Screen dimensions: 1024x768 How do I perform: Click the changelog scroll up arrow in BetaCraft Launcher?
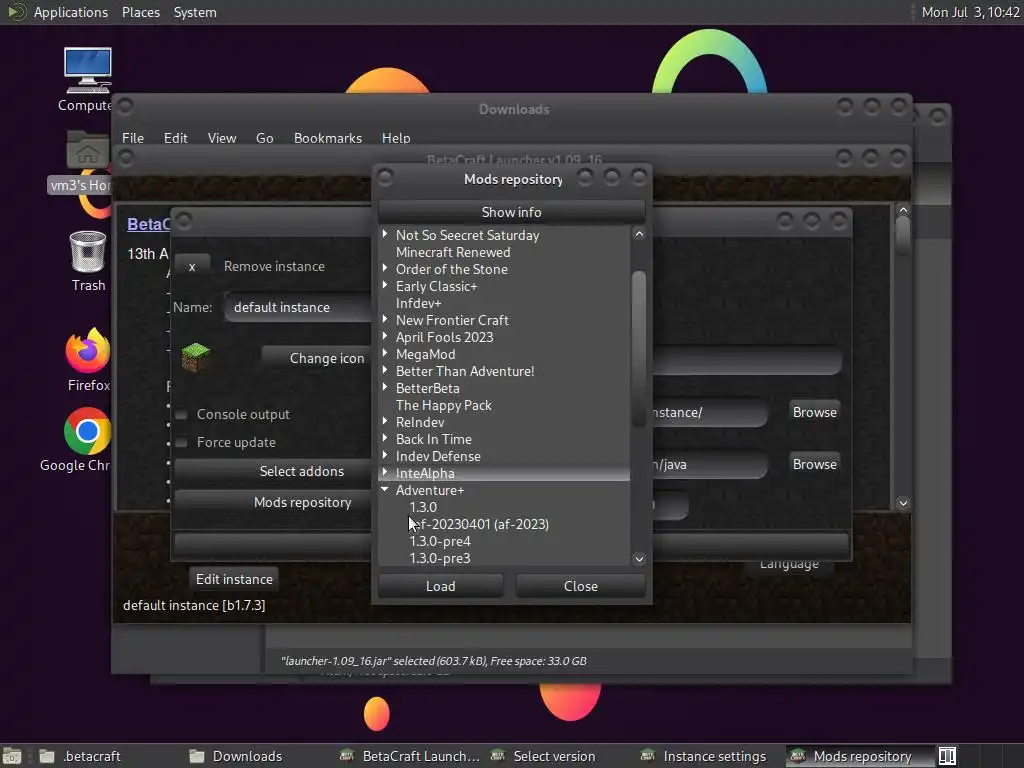click(903, 210)
